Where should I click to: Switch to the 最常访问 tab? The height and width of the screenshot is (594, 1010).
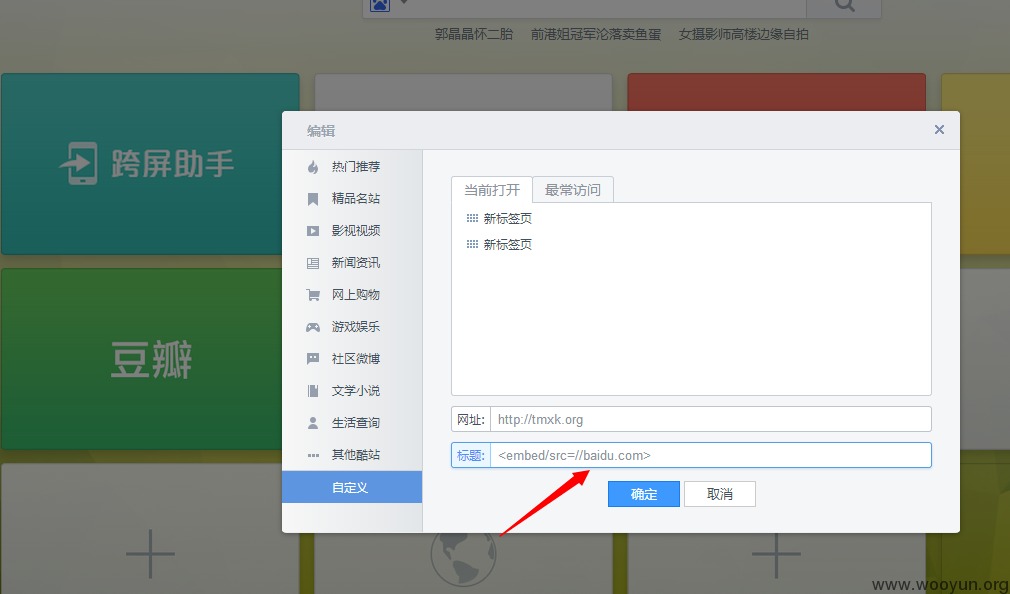[573, 189]
